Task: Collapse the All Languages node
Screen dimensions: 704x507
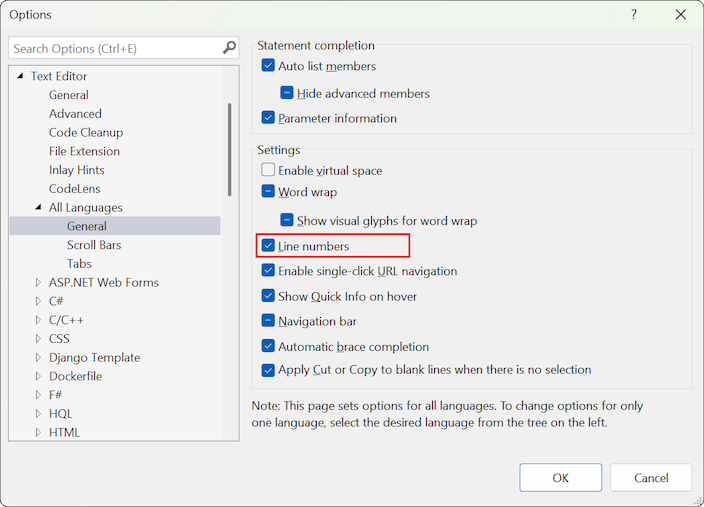Action: [x=39, y=207]
